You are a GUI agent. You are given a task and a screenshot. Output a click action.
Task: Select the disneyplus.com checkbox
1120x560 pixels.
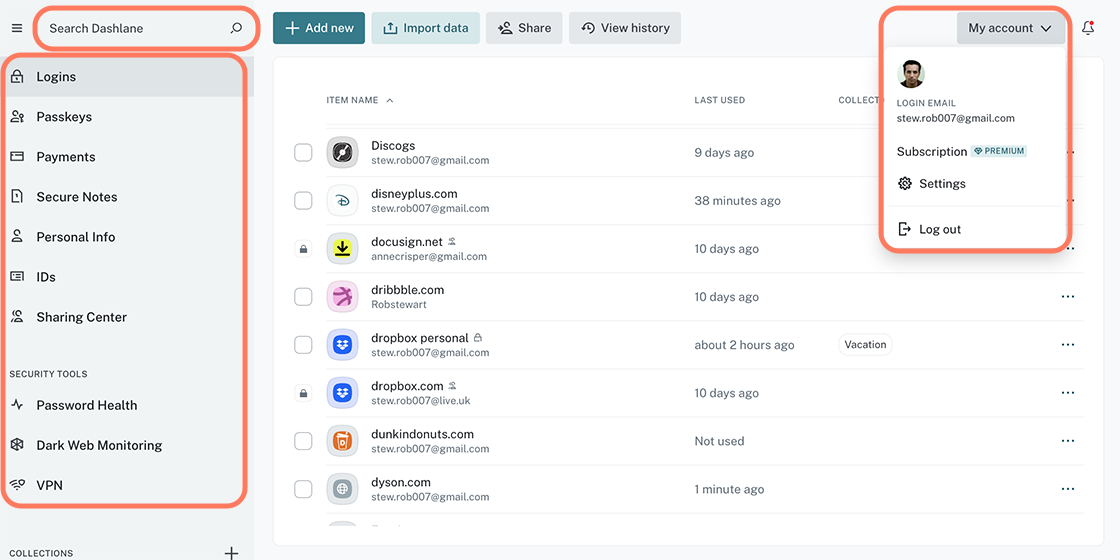pos(303,201)
